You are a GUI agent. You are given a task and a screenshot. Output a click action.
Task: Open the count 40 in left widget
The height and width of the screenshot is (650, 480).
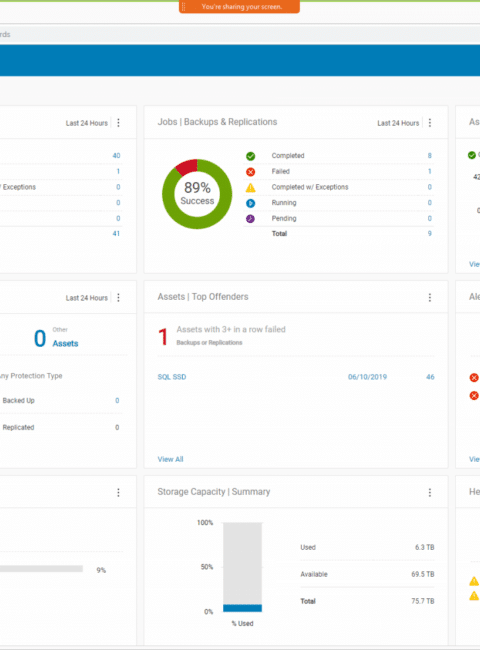[116, 156]
